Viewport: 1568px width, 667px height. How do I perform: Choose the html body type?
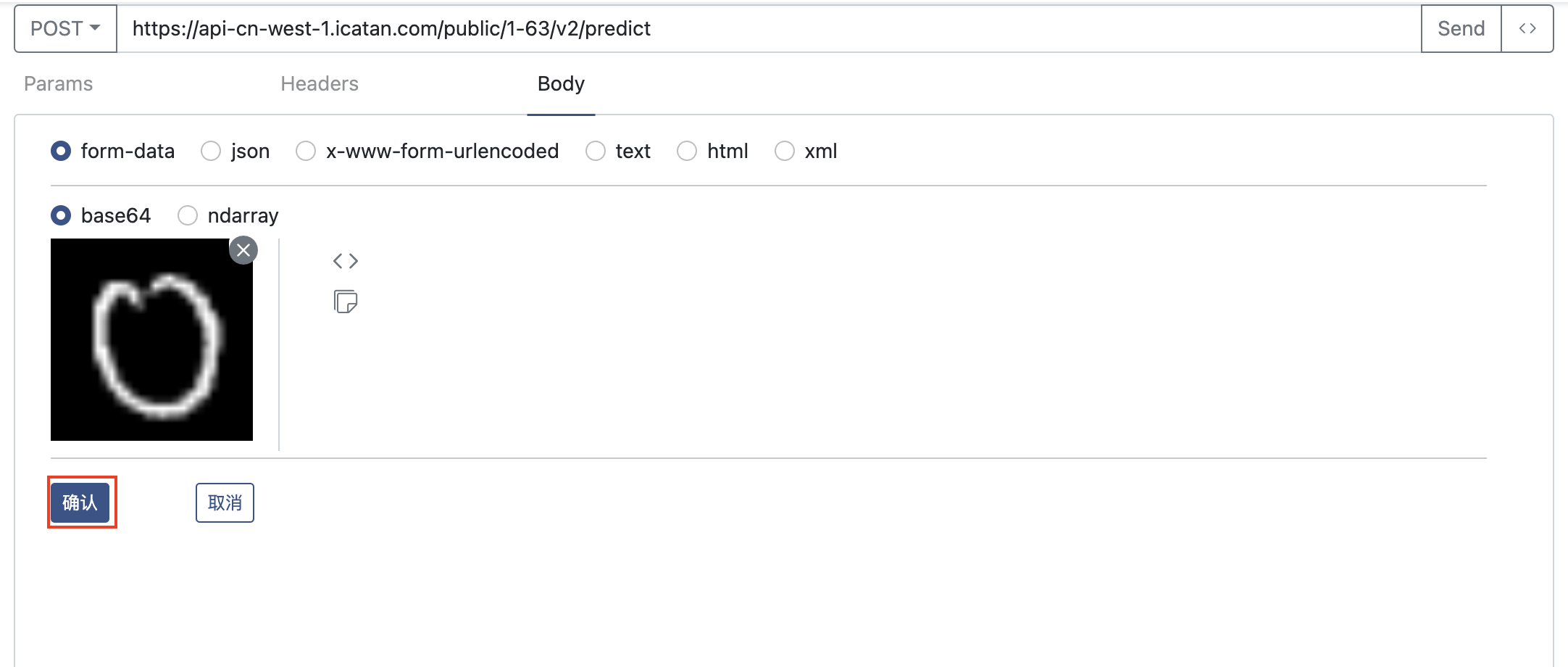687,151
